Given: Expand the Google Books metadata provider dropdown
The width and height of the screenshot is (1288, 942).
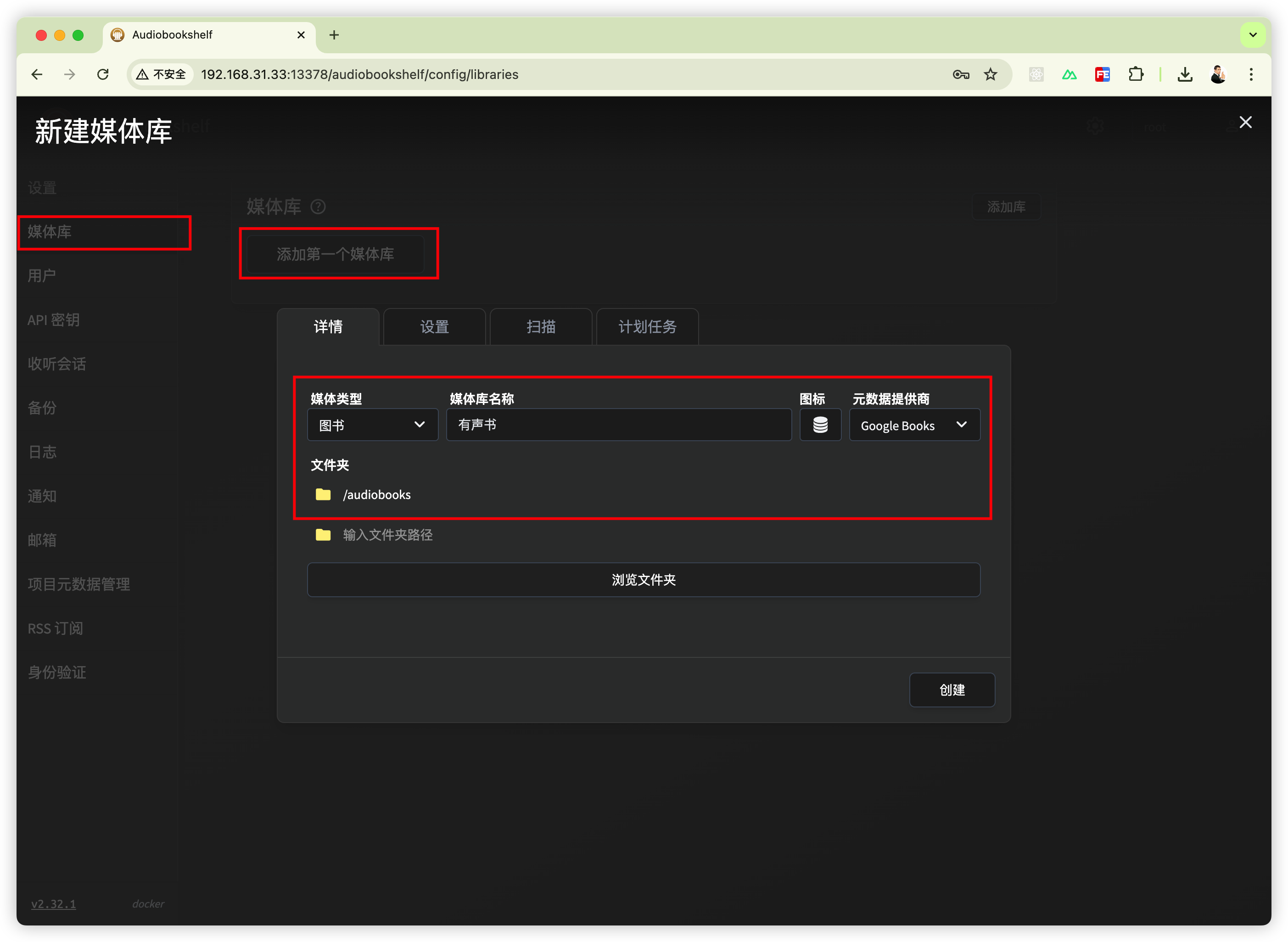Looking at the screenshot, I should [x=914, y=425].
